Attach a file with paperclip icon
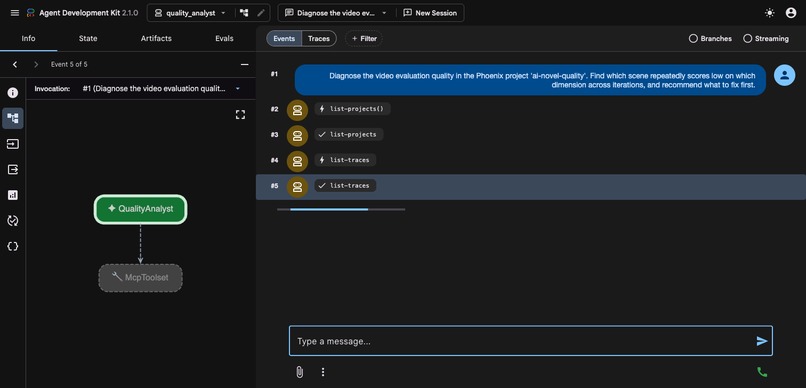 click(x=300, y=372)
